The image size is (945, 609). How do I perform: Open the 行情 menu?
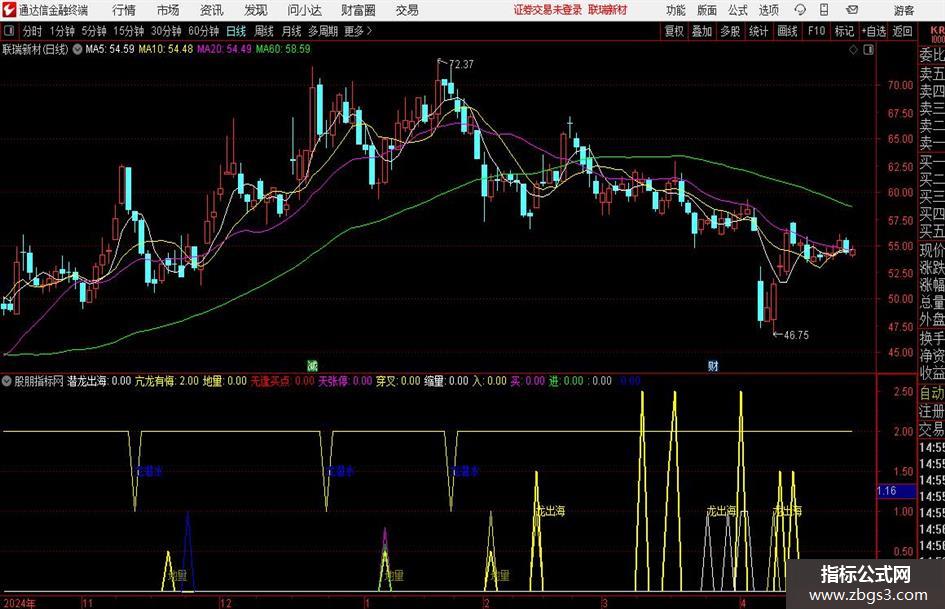pyautogui.click(x=124, y=10)
